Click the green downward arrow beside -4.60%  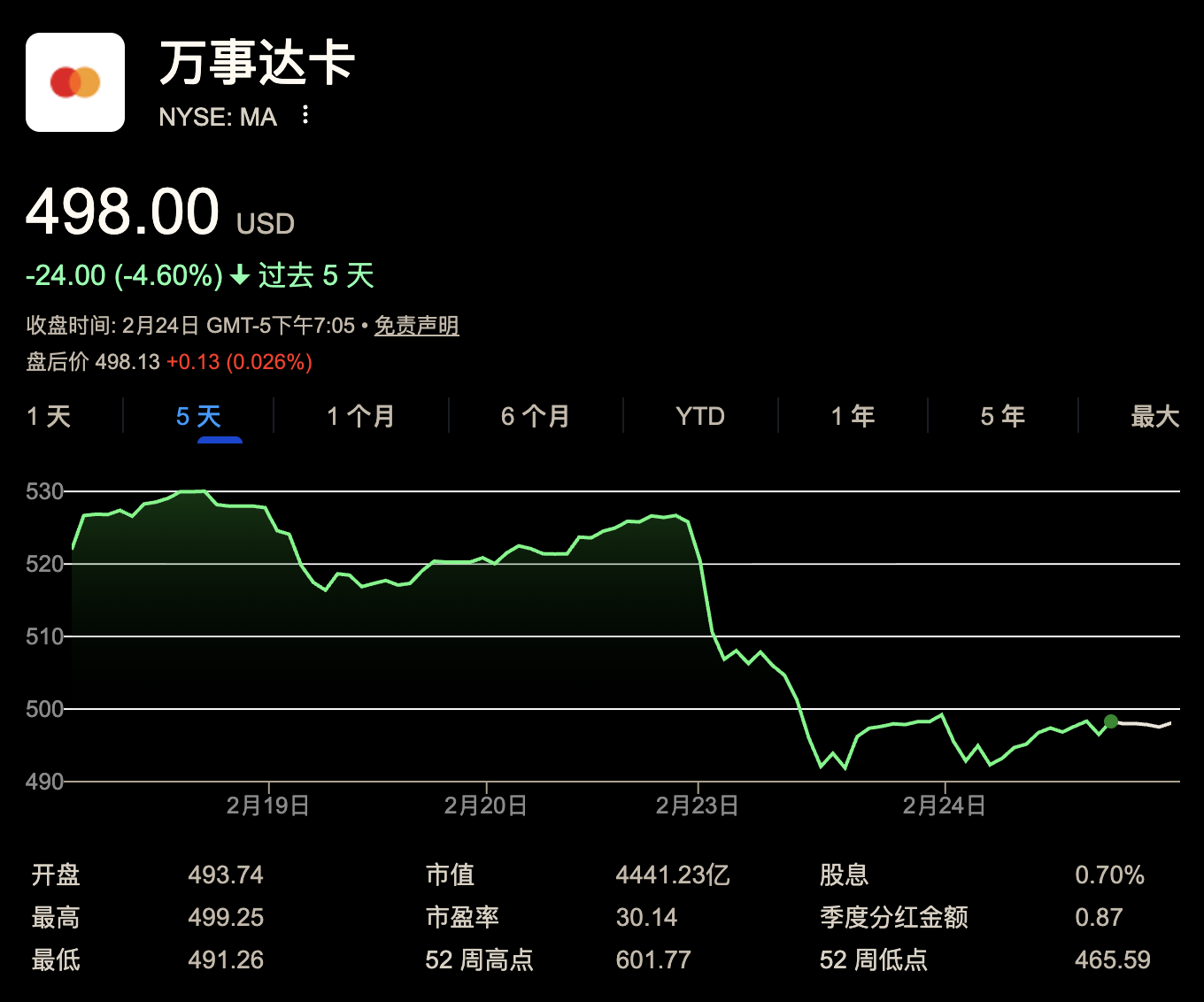tap(237, 275)
